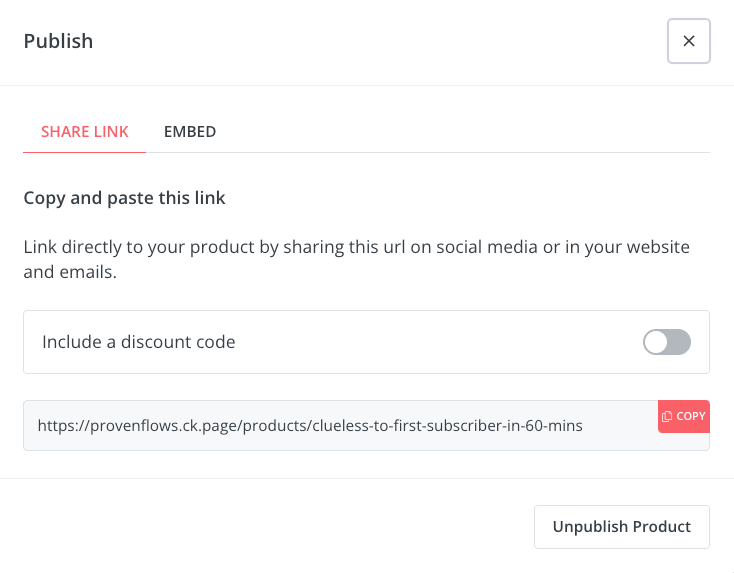
Task: Click the gray track of the discount toggle
Action: pyautogui.click(x=680, y=342)
